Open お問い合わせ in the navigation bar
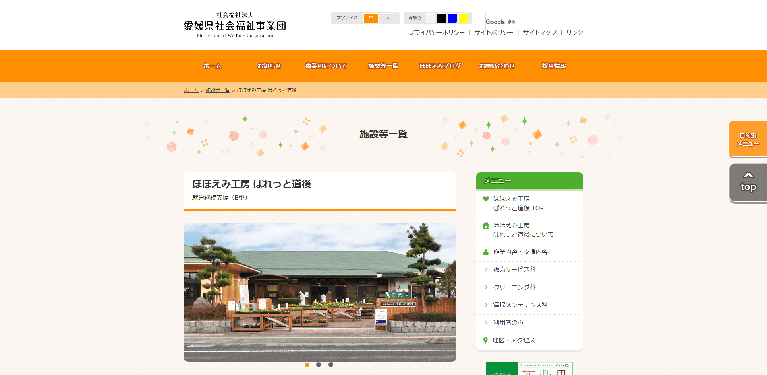 point(496,66)
